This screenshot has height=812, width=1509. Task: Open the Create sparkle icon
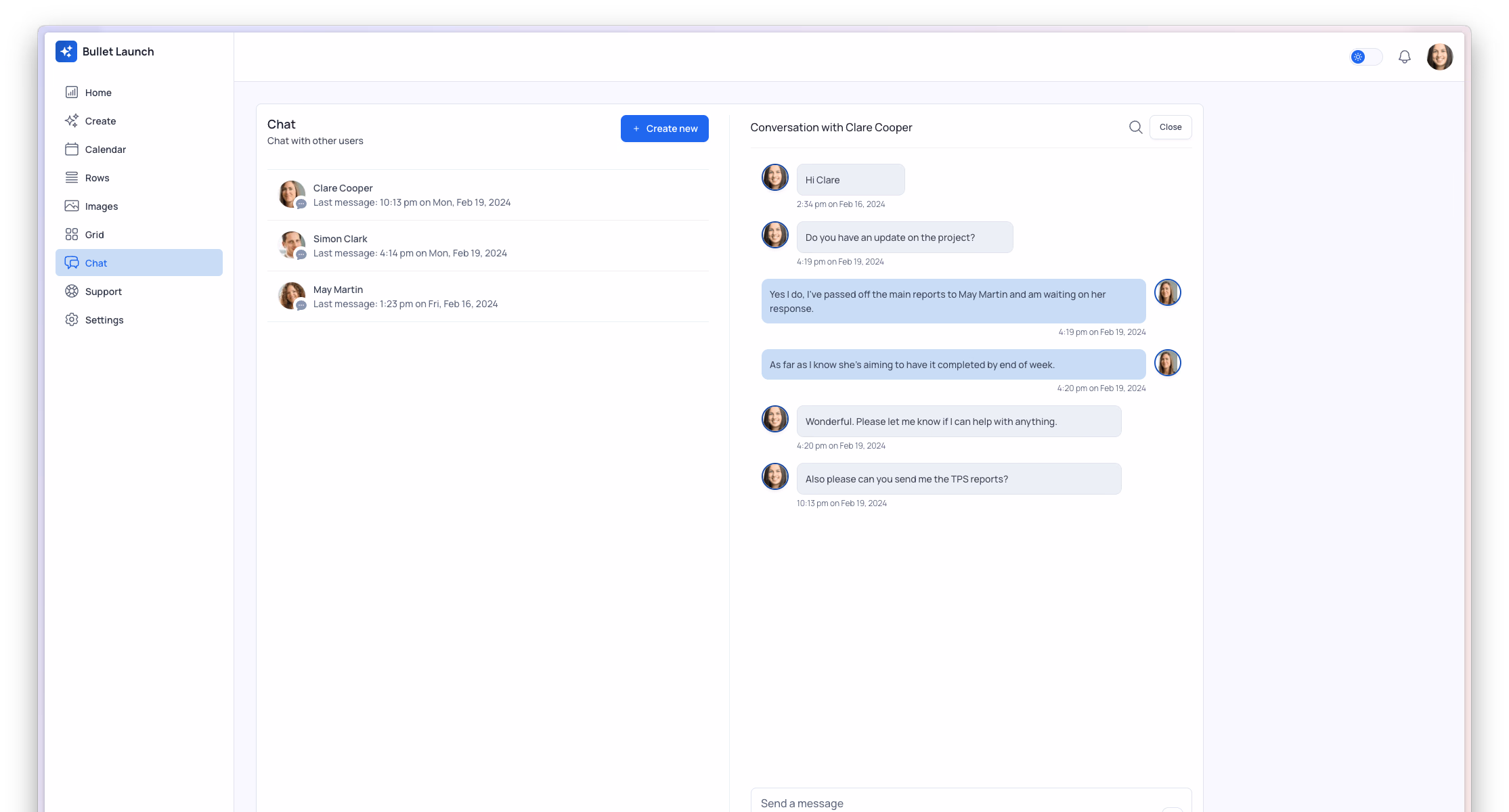coord(72,120)
